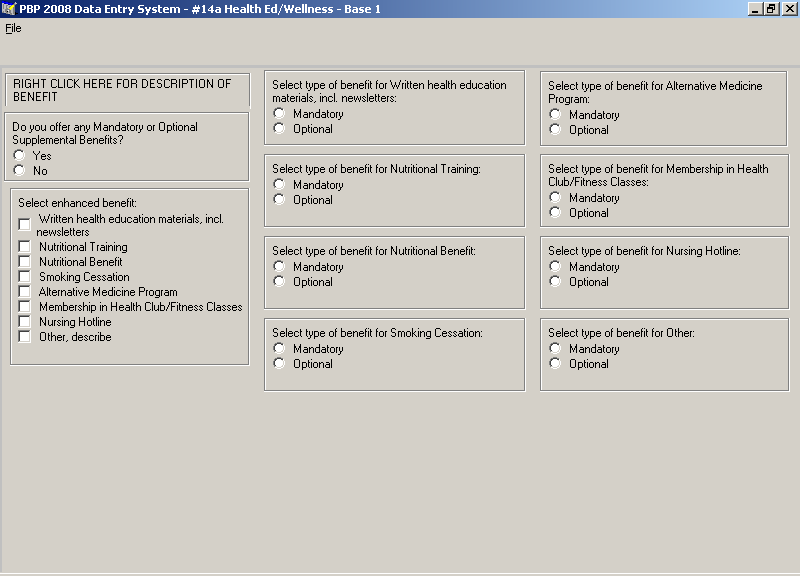Choose Optional for Nursing Hotline

coord(555,282)
